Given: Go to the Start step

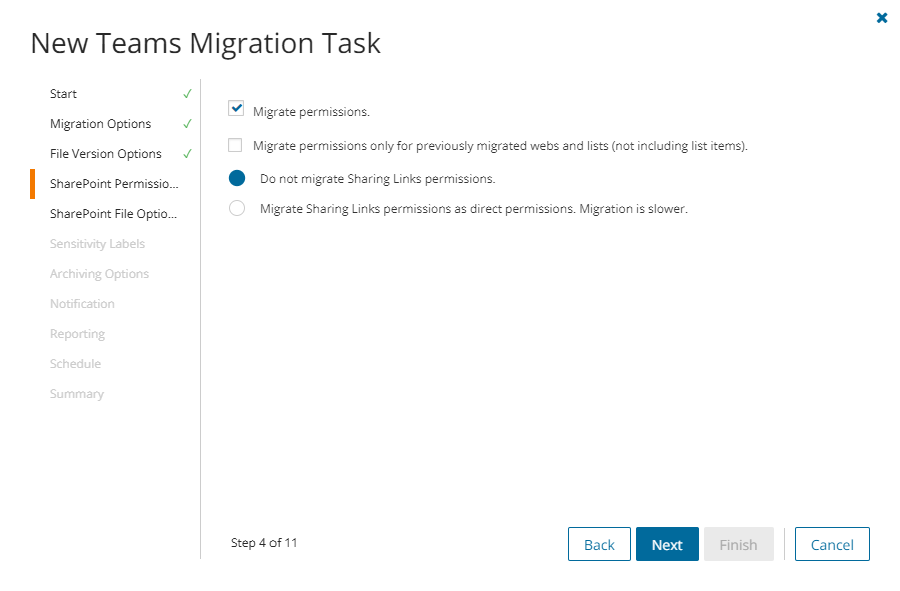Looking at the screenshot, I should coord(64,94).
